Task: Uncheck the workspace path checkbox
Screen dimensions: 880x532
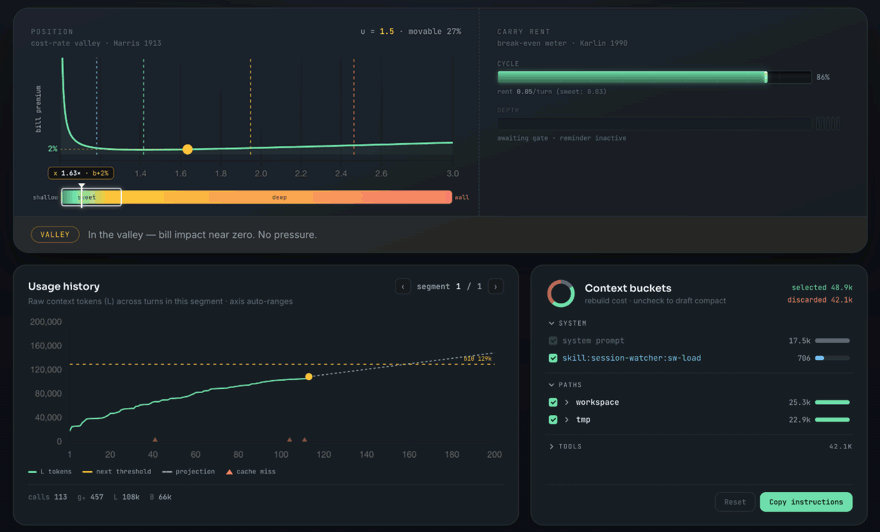Action: 553,402
